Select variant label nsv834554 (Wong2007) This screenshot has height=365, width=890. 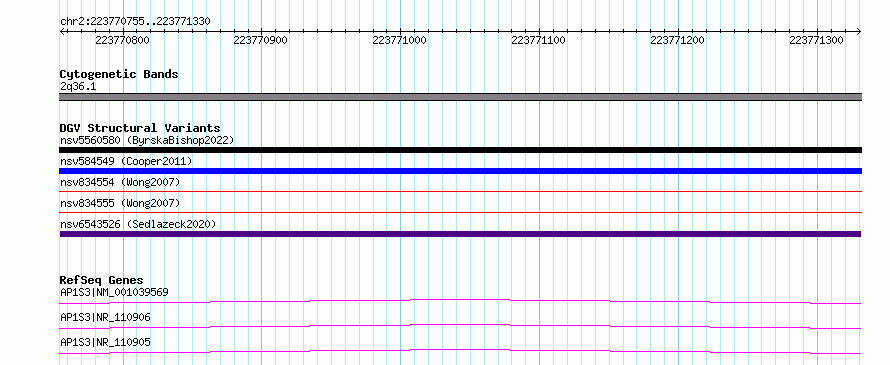click(x=120, y=182)
